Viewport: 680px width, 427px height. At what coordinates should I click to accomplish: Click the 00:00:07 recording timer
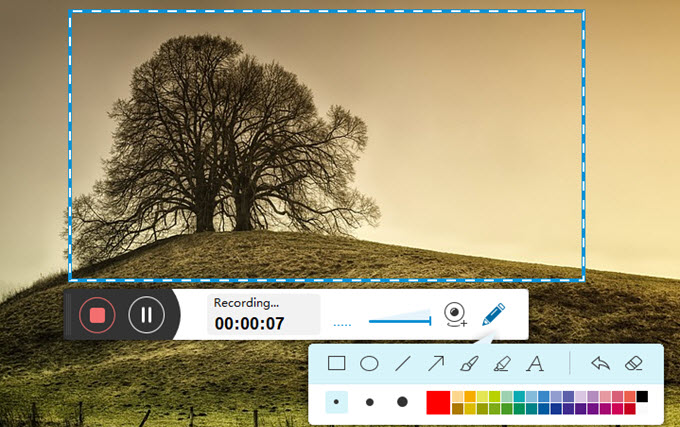click(x=249, y=323)
